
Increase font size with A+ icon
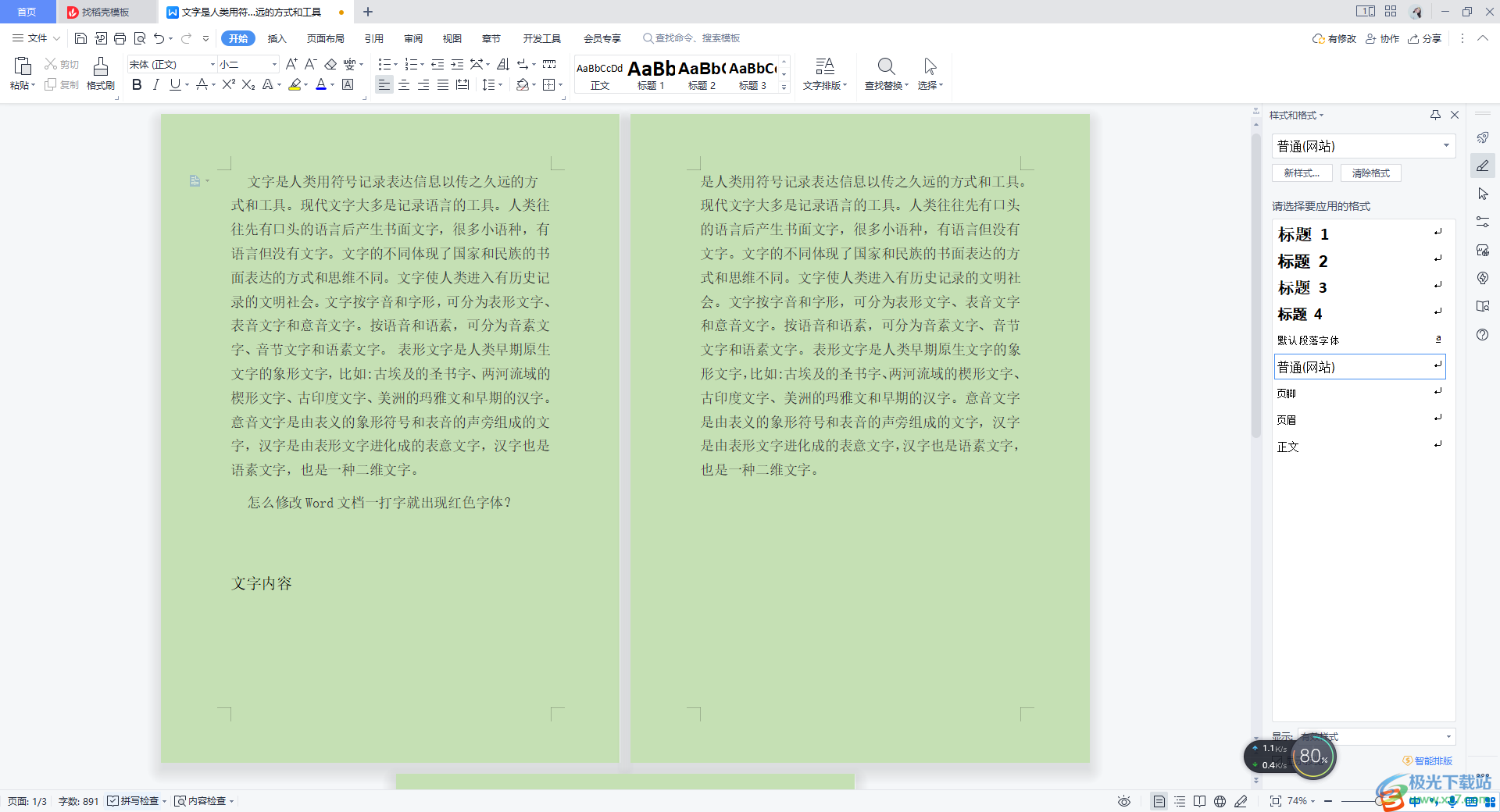291,64
